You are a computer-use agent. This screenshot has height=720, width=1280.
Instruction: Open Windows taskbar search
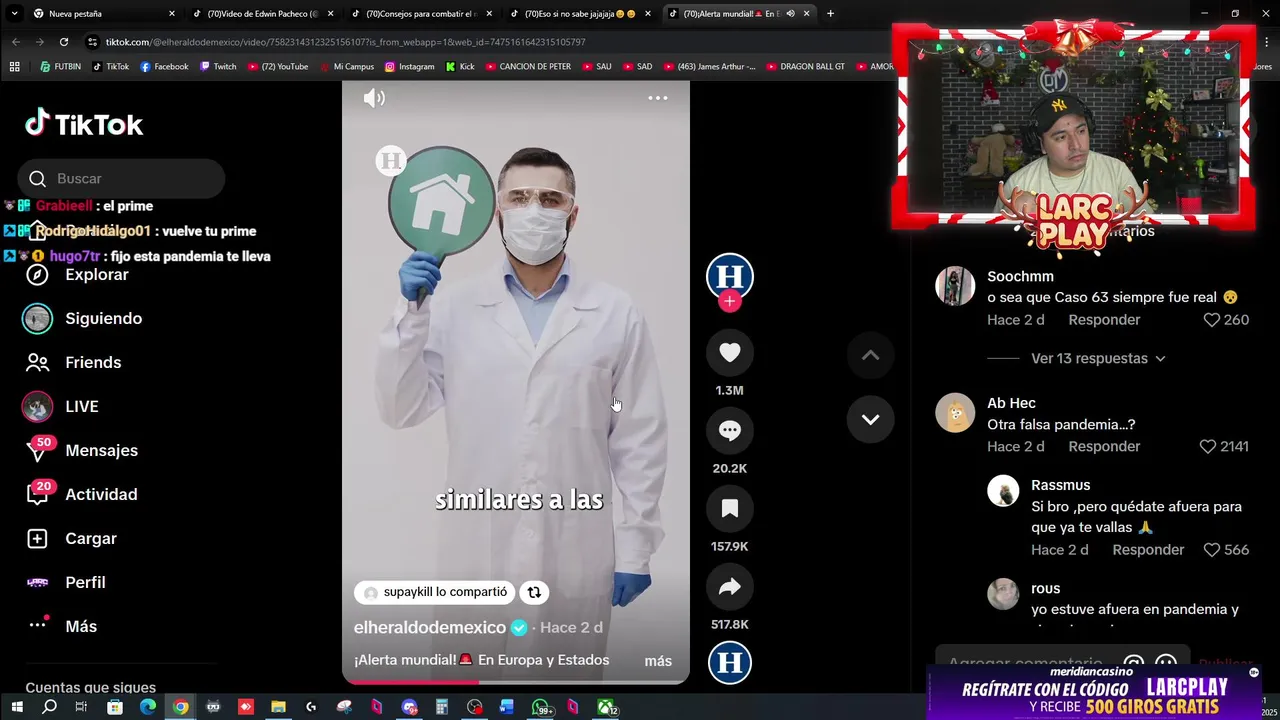[49, 707]
